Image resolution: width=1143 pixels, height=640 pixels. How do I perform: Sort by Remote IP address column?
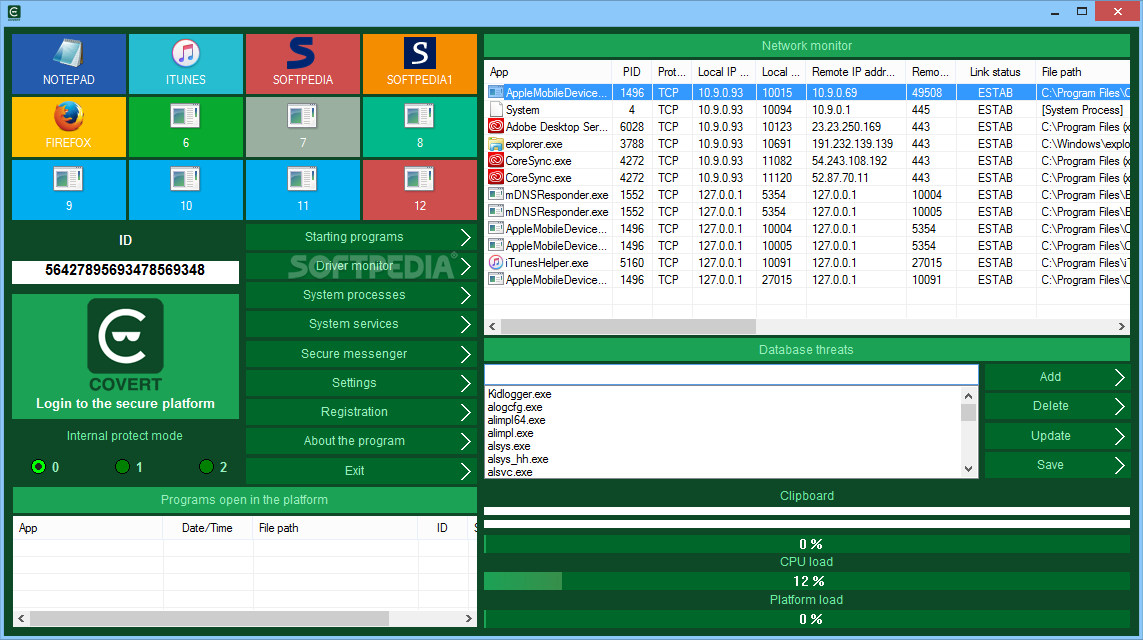[x=856, y=71]
